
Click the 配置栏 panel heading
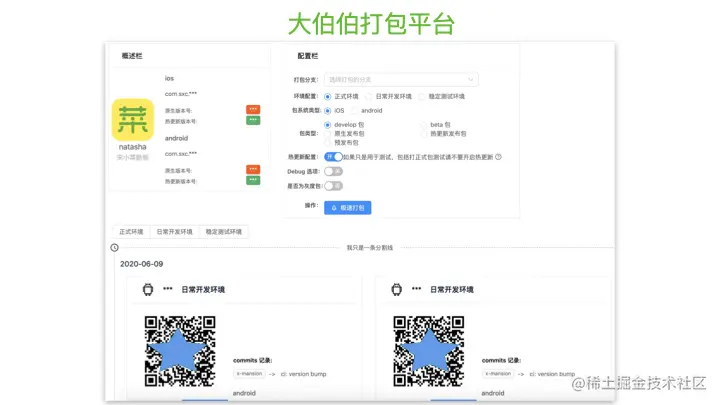point(308,56)
